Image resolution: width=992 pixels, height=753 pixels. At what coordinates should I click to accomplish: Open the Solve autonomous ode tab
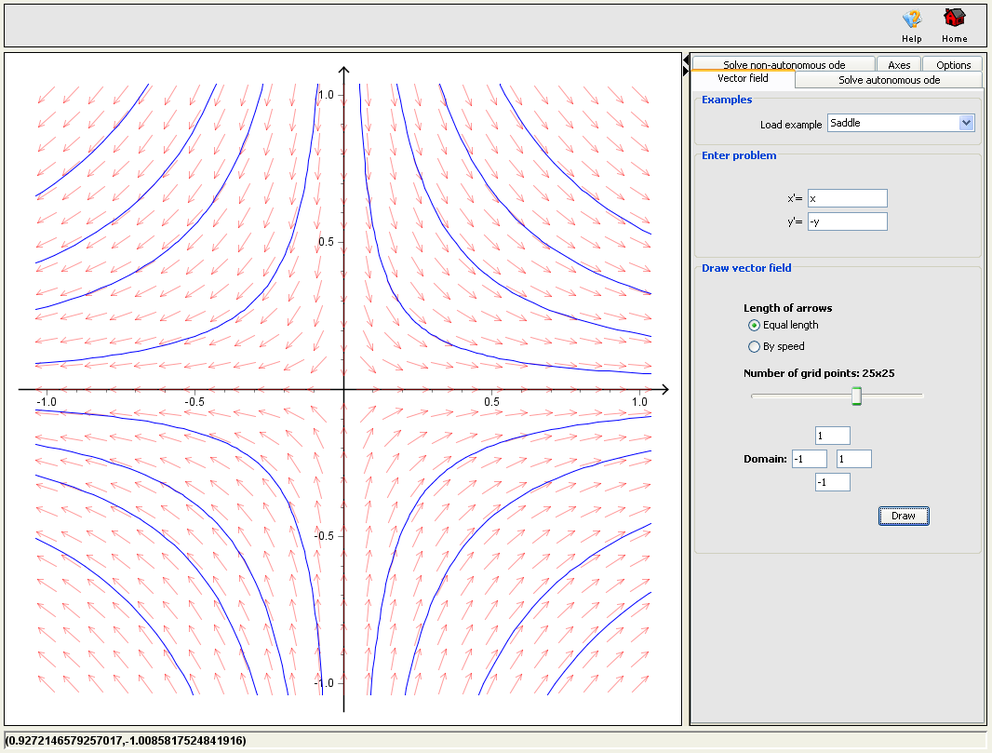(x=888, y=80)
